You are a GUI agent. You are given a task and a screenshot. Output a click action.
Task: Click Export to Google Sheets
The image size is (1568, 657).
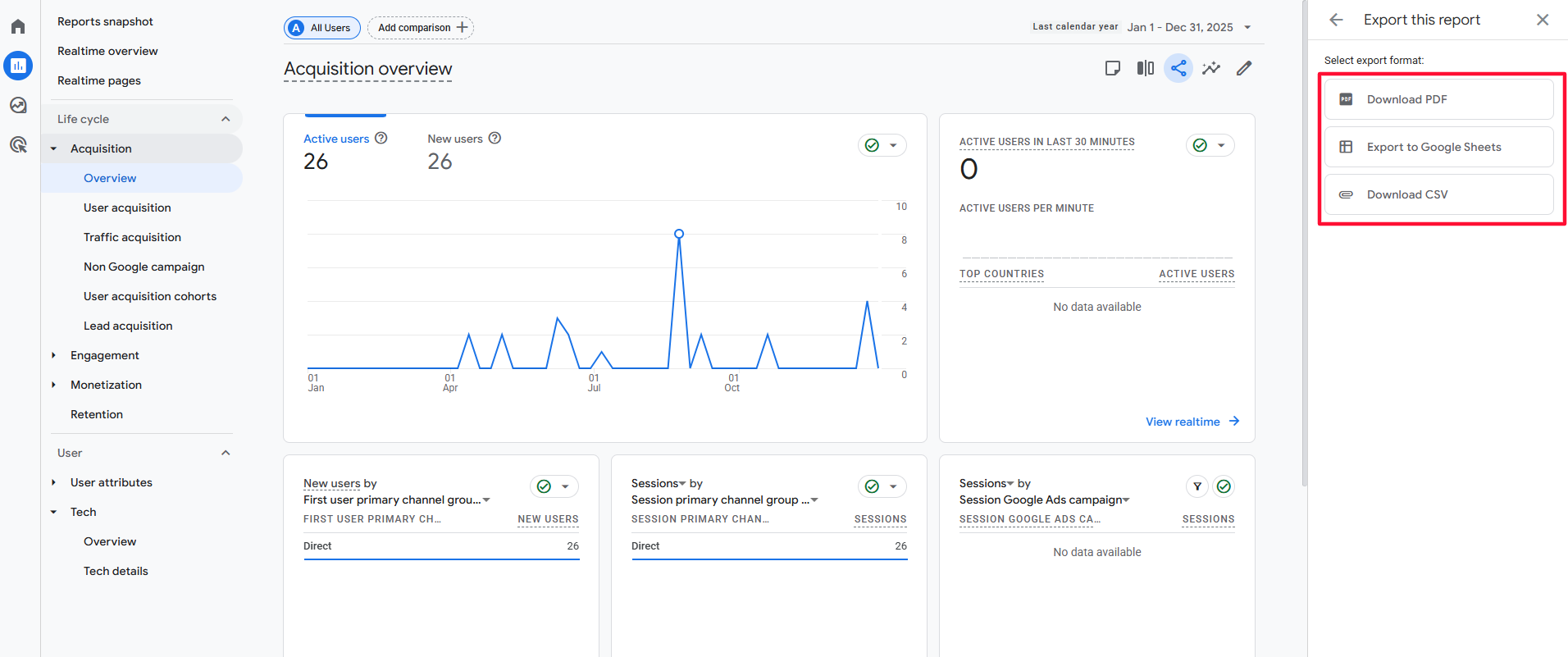(x=1438, y=147)
